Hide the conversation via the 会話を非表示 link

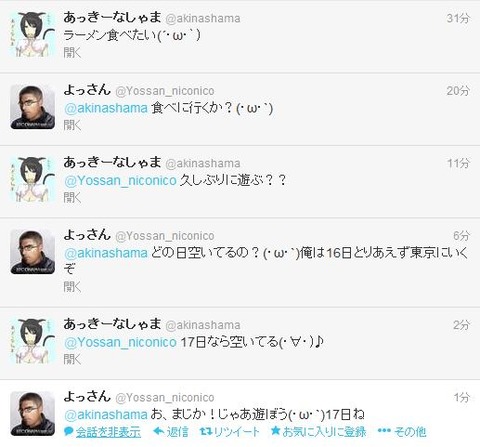point(108,432)
